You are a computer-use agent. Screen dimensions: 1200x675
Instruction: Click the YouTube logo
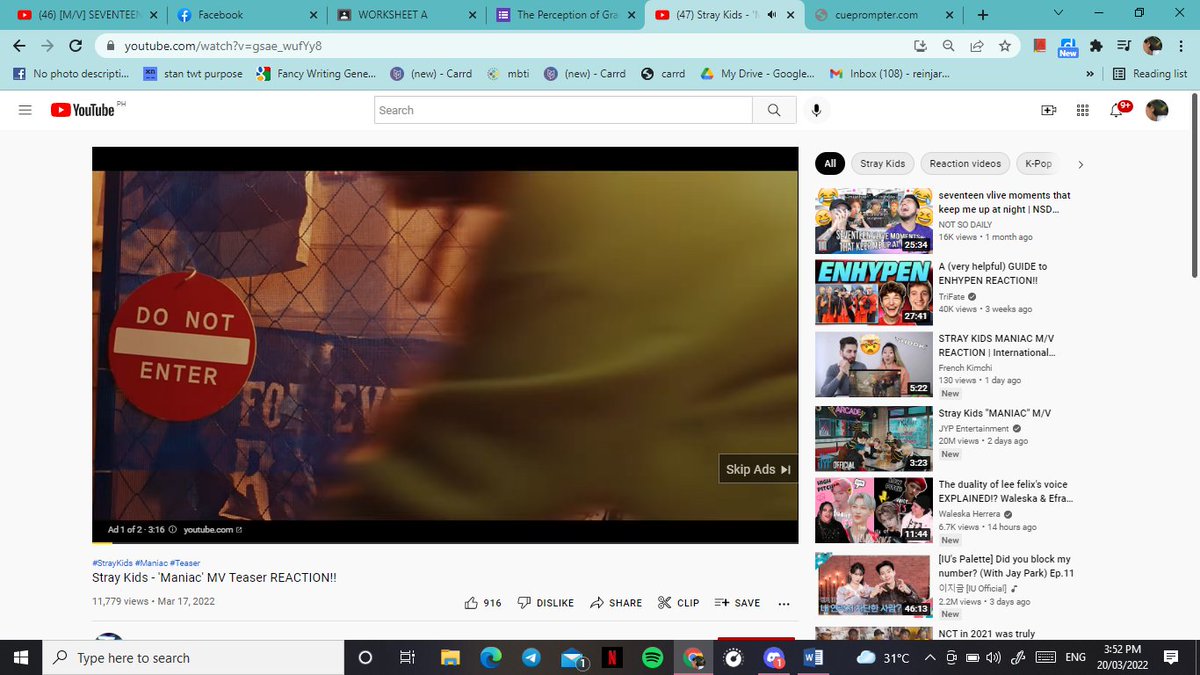pyautogui.click(x=85, y=110)
